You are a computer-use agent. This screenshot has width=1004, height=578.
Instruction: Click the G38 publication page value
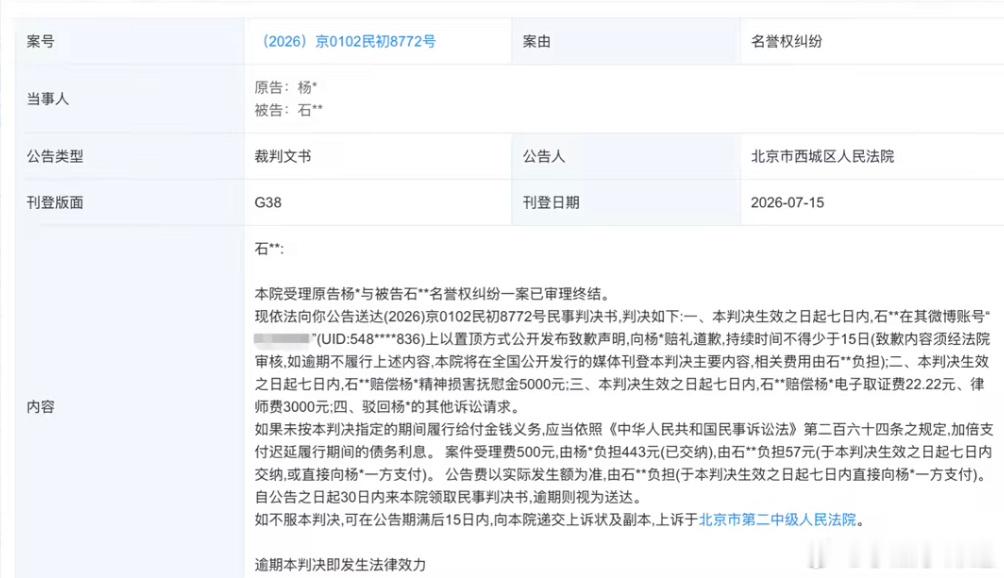point(268,203)
